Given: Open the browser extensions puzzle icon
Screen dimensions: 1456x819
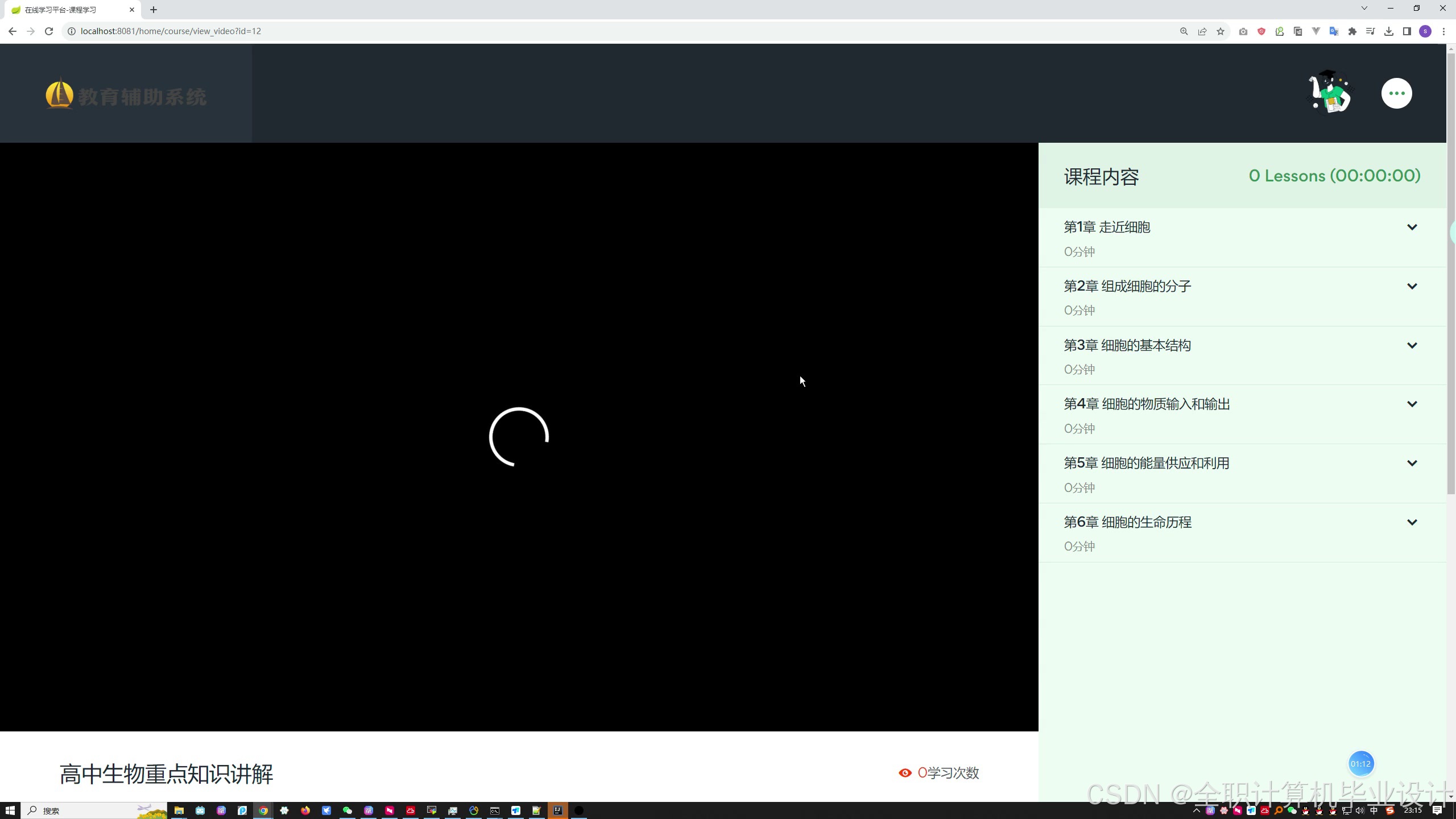Looking at the screenshot, I should [x=1352, y=31].
